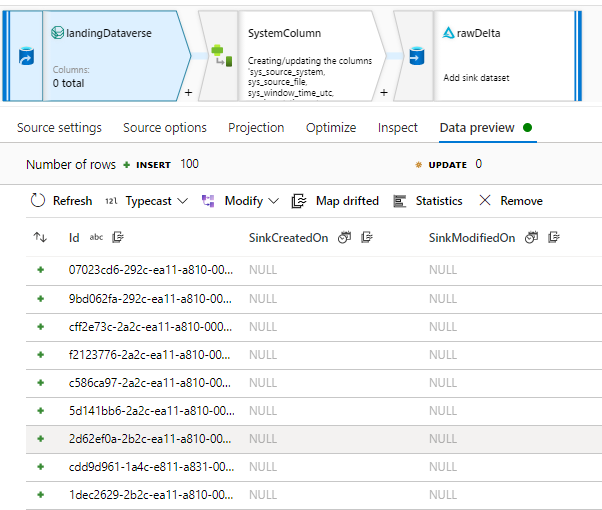Click the Remove button
Screen dimensions: 602x510
(x=510, y=201)
